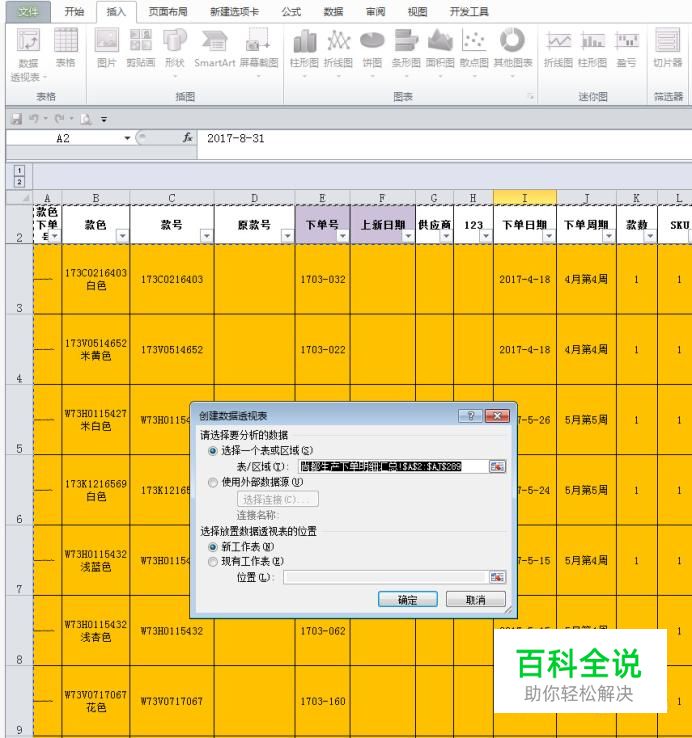This screenshot has width=692, height=738.
Task: Insert a Column sparkline (迷你图 柱形图)
Action: (592, 48)
